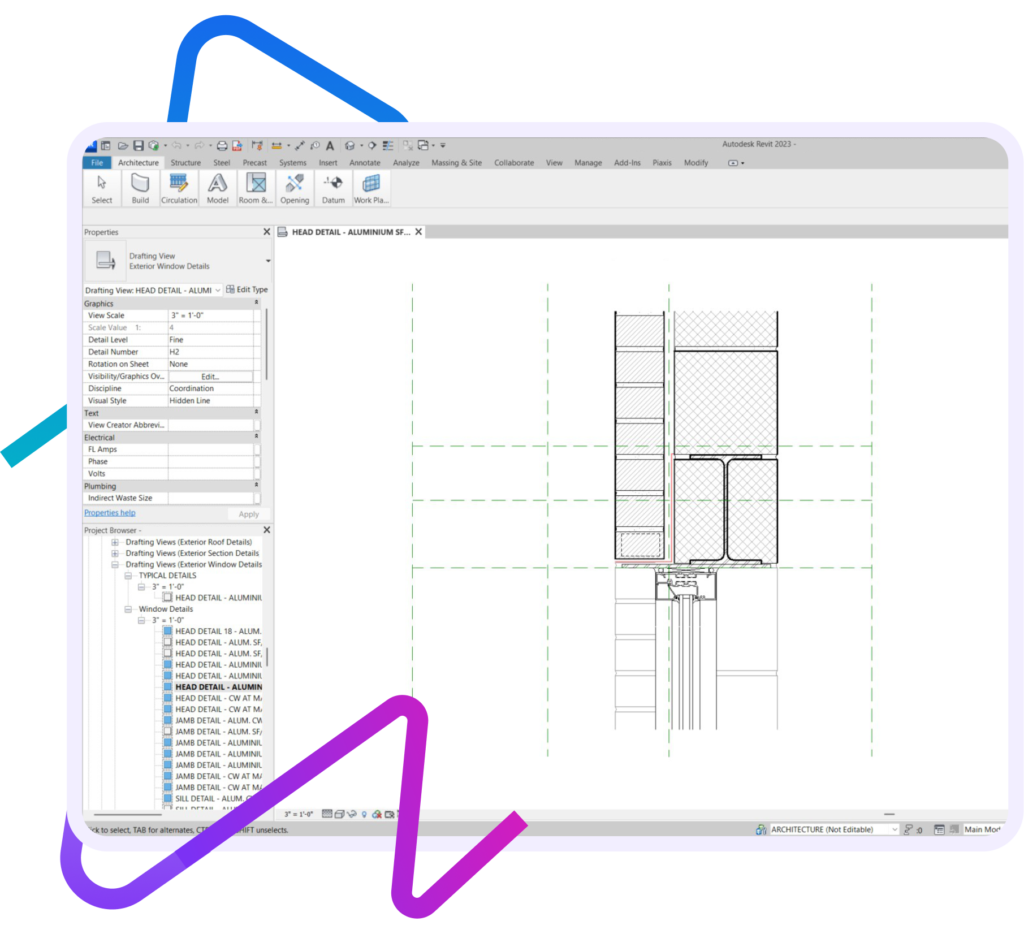Click the Model ribbon icon

(x=217, y=187)
